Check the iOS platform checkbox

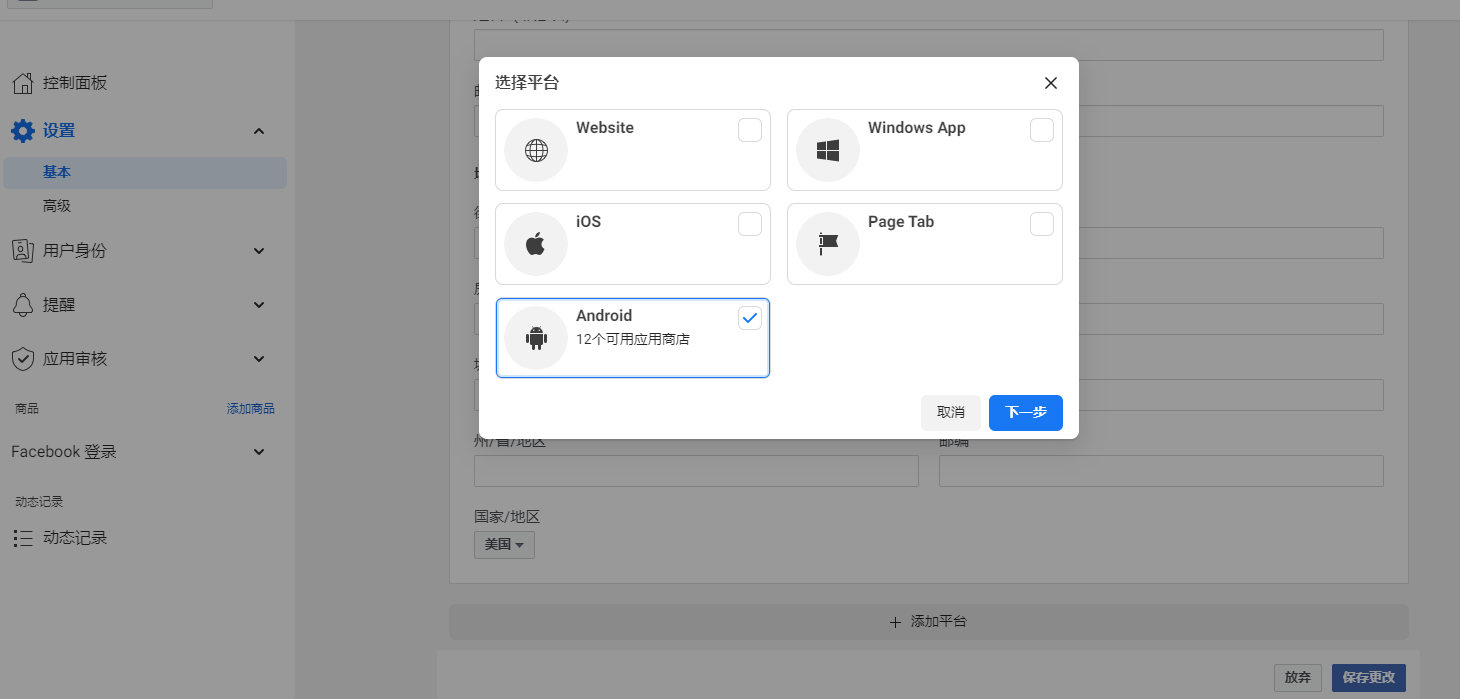pyautogui.click(x=750, y=224)
